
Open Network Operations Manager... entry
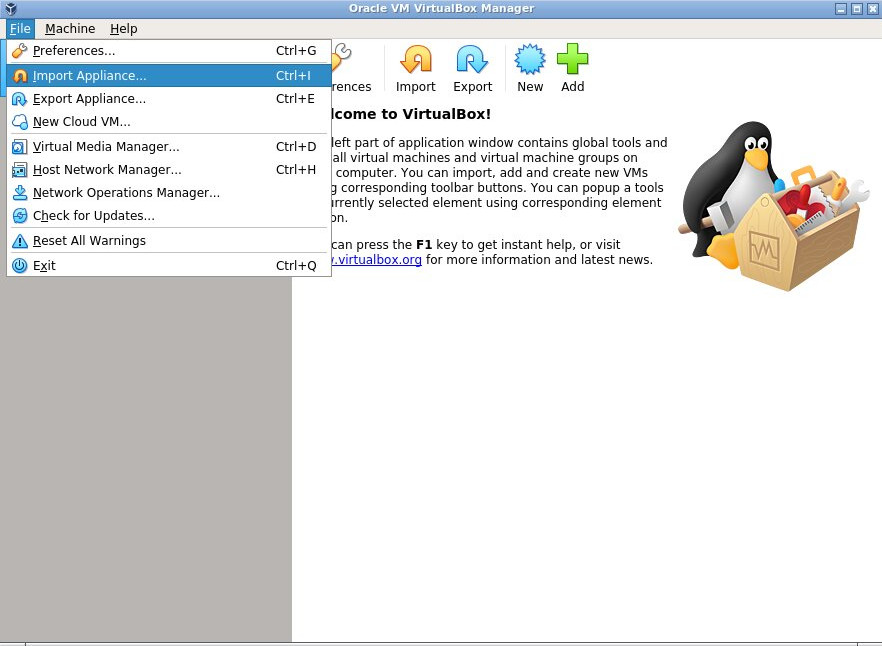click(x=169, y=193)
